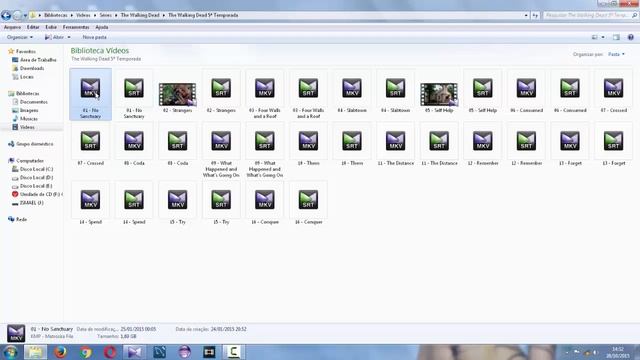Select the 07 - Crossed SRT file
The height and width of the screenshot is (360, 640).
coord(90,145)
